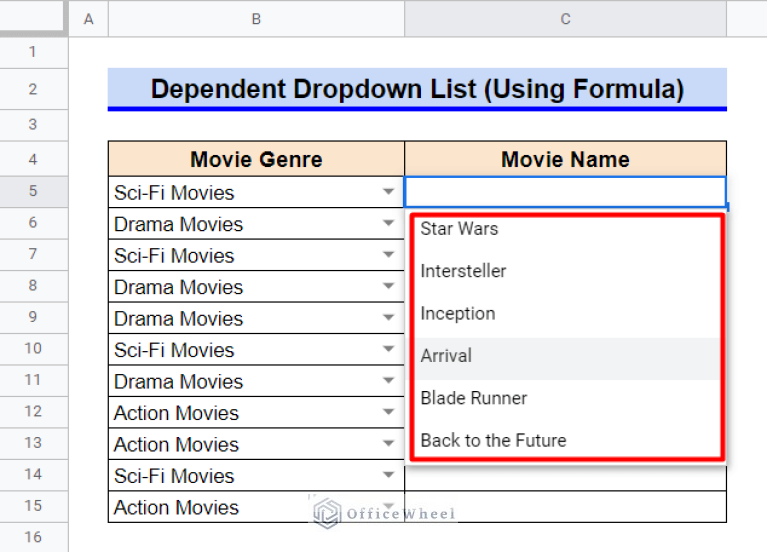Open the Sci-Fi Movies dropdown in row 7
This screenshot has height=552, width=767.
pos(389,256)
